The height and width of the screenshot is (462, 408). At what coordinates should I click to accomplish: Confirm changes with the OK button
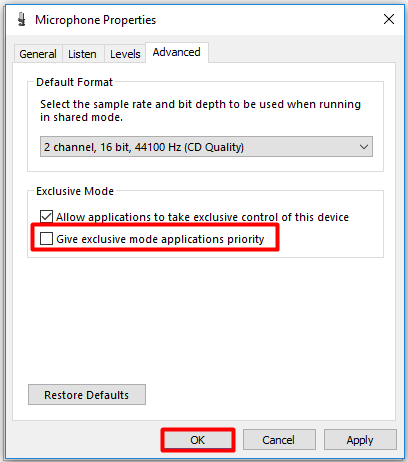[x=198, y=440]
